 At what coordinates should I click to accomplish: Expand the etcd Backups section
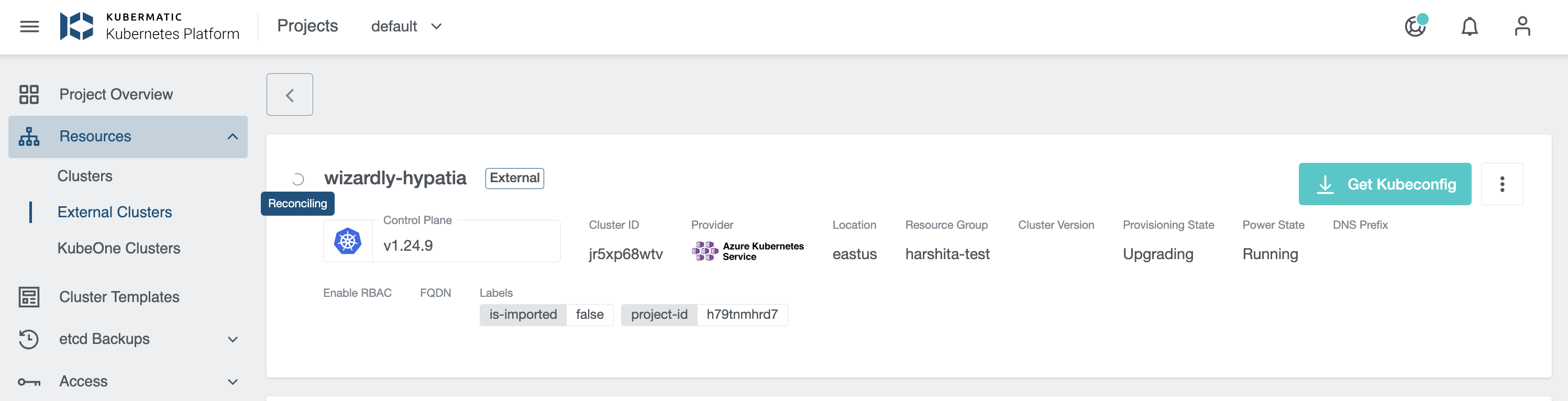pos(233,339)
